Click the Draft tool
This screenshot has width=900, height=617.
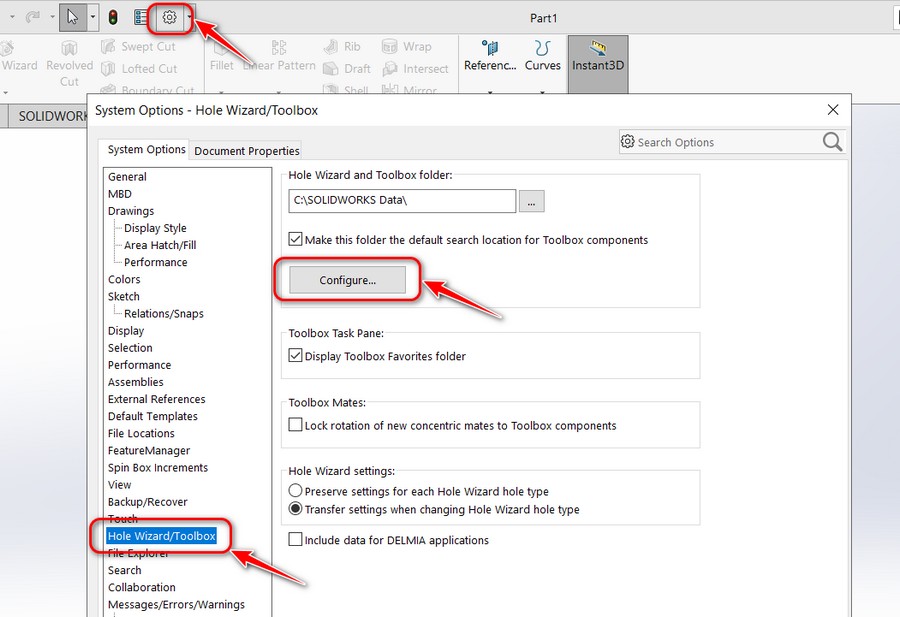point(347,69)
